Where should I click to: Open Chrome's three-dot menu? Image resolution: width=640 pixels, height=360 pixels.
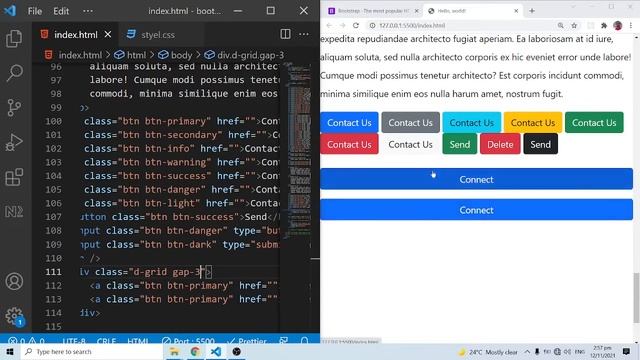(x=631, y=25)
